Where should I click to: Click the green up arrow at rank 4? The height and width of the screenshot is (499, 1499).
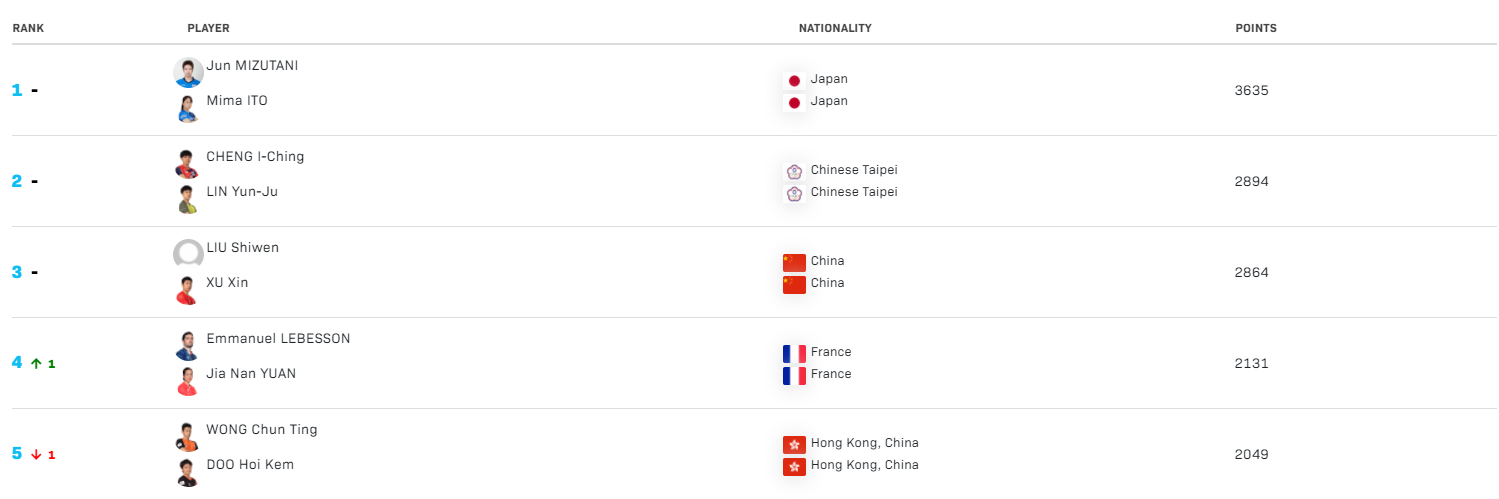pyautogui.click(x=36, y=363)
